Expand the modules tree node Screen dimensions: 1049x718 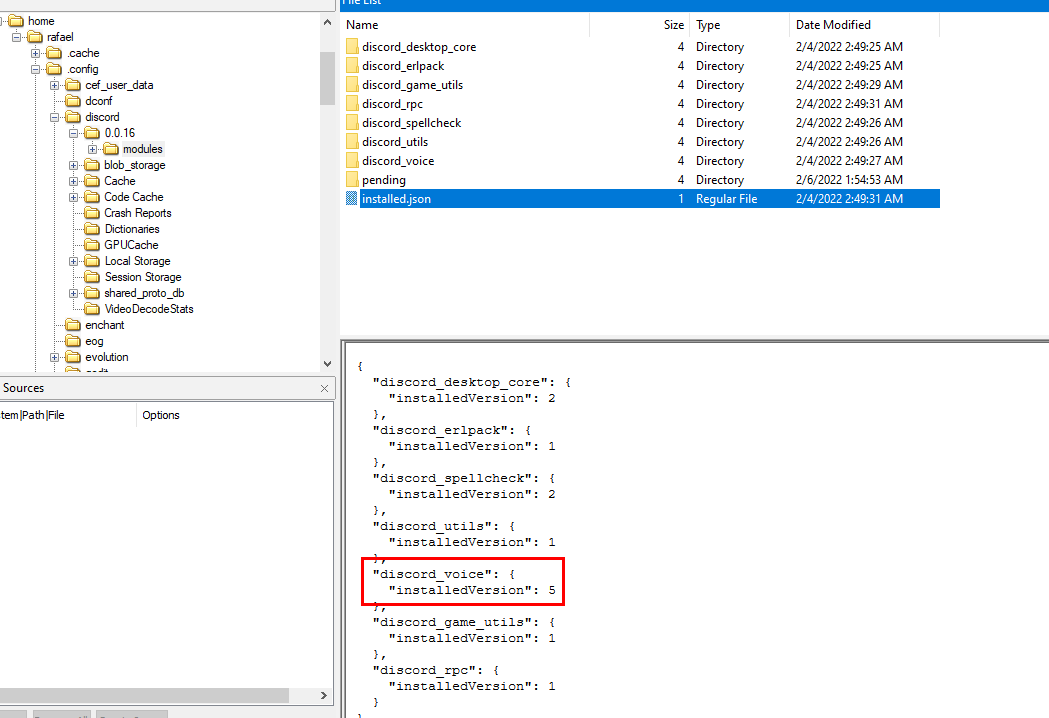pos(92,149)
